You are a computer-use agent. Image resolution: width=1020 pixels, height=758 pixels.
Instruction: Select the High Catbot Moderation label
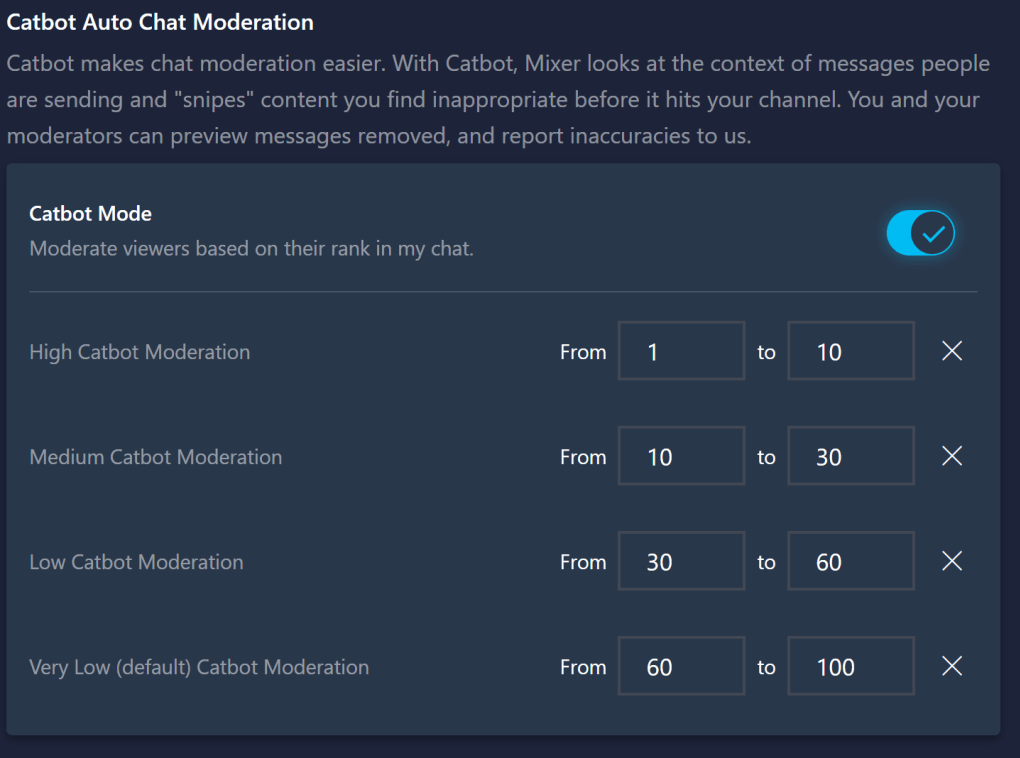click(x=139, y=352)
